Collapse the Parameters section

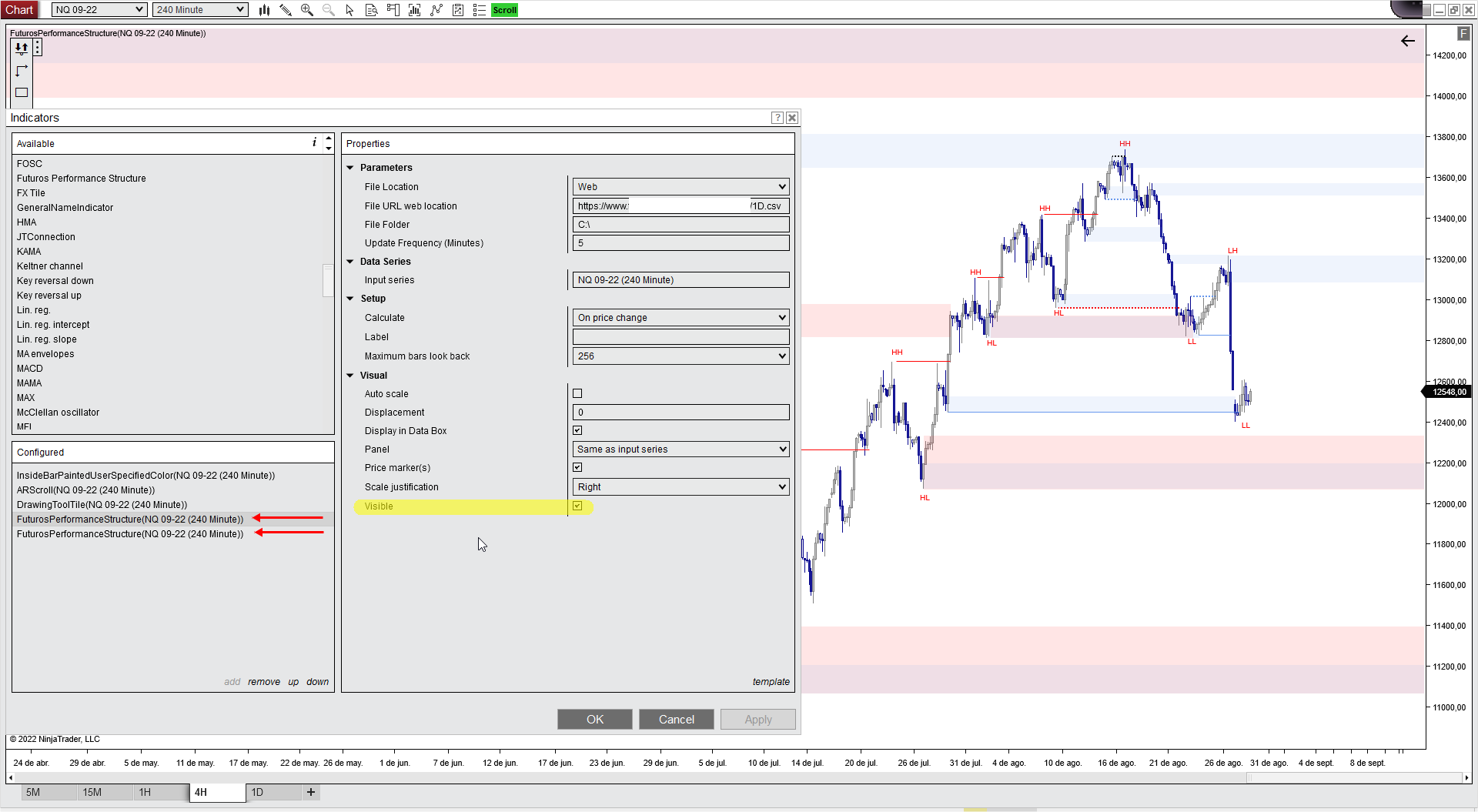coord(350,168)
